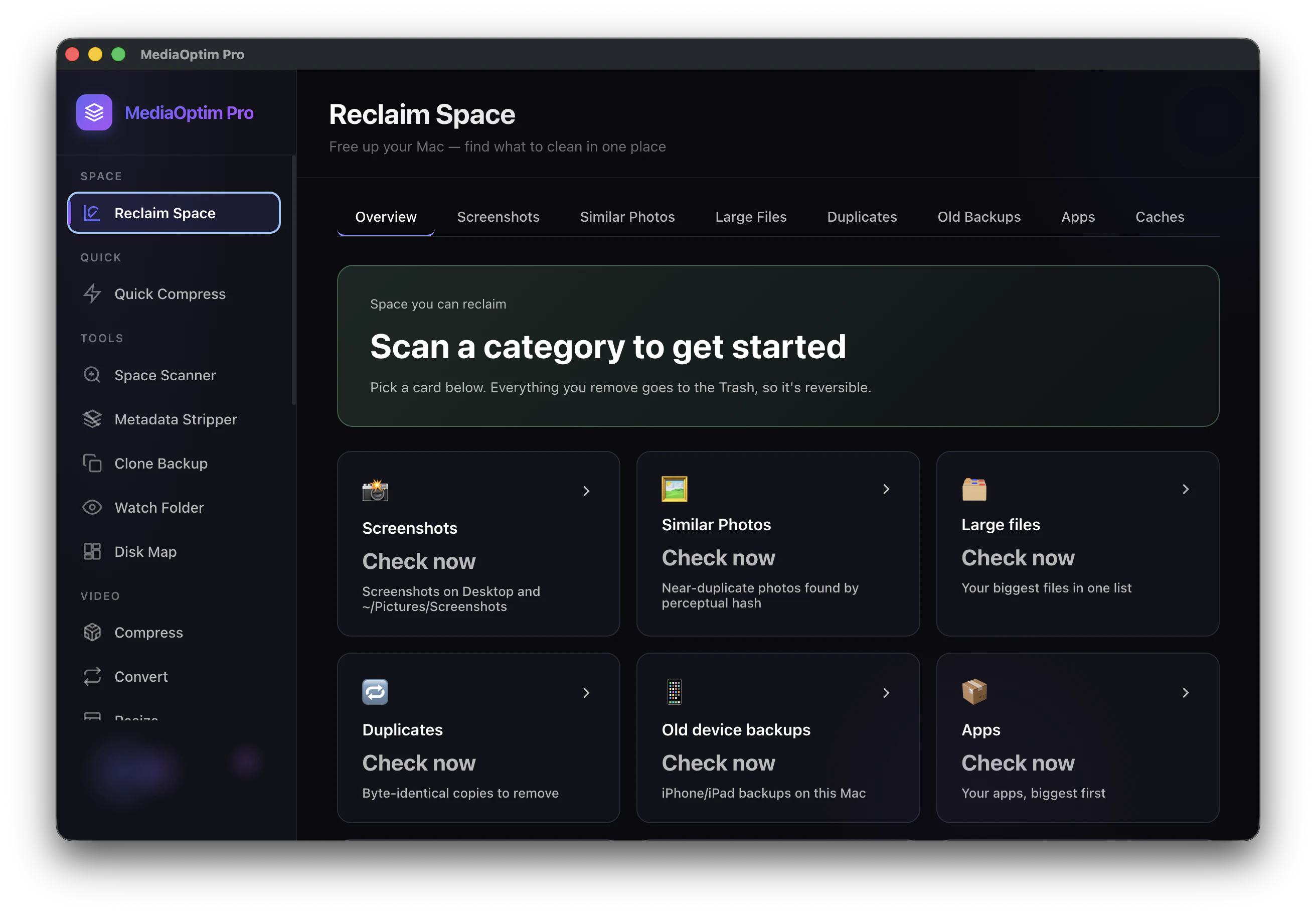
Task: Open Reclaim Space in the sidebar
Action: tap(174, 213)
